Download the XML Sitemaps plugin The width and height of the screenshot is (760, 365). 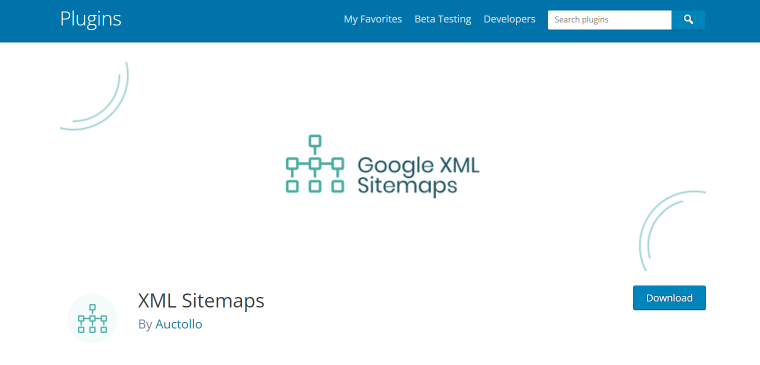669,298
